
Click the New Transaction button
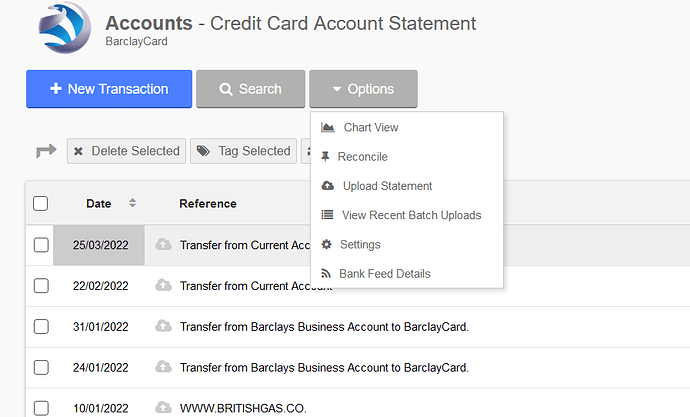point(109,89)
